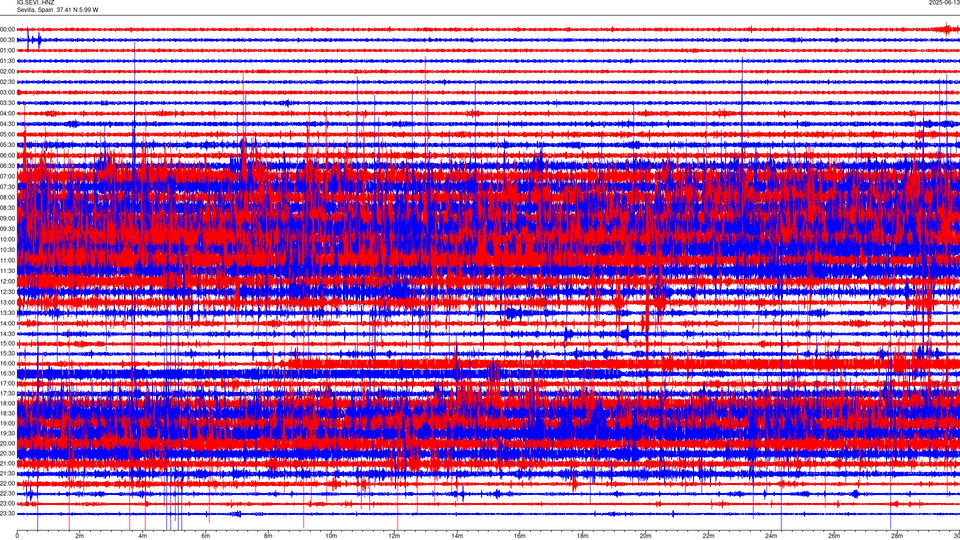Select the 01:30 time row label
The height and width of the screenshot is (540, 960).
click(x=7, y=61)
